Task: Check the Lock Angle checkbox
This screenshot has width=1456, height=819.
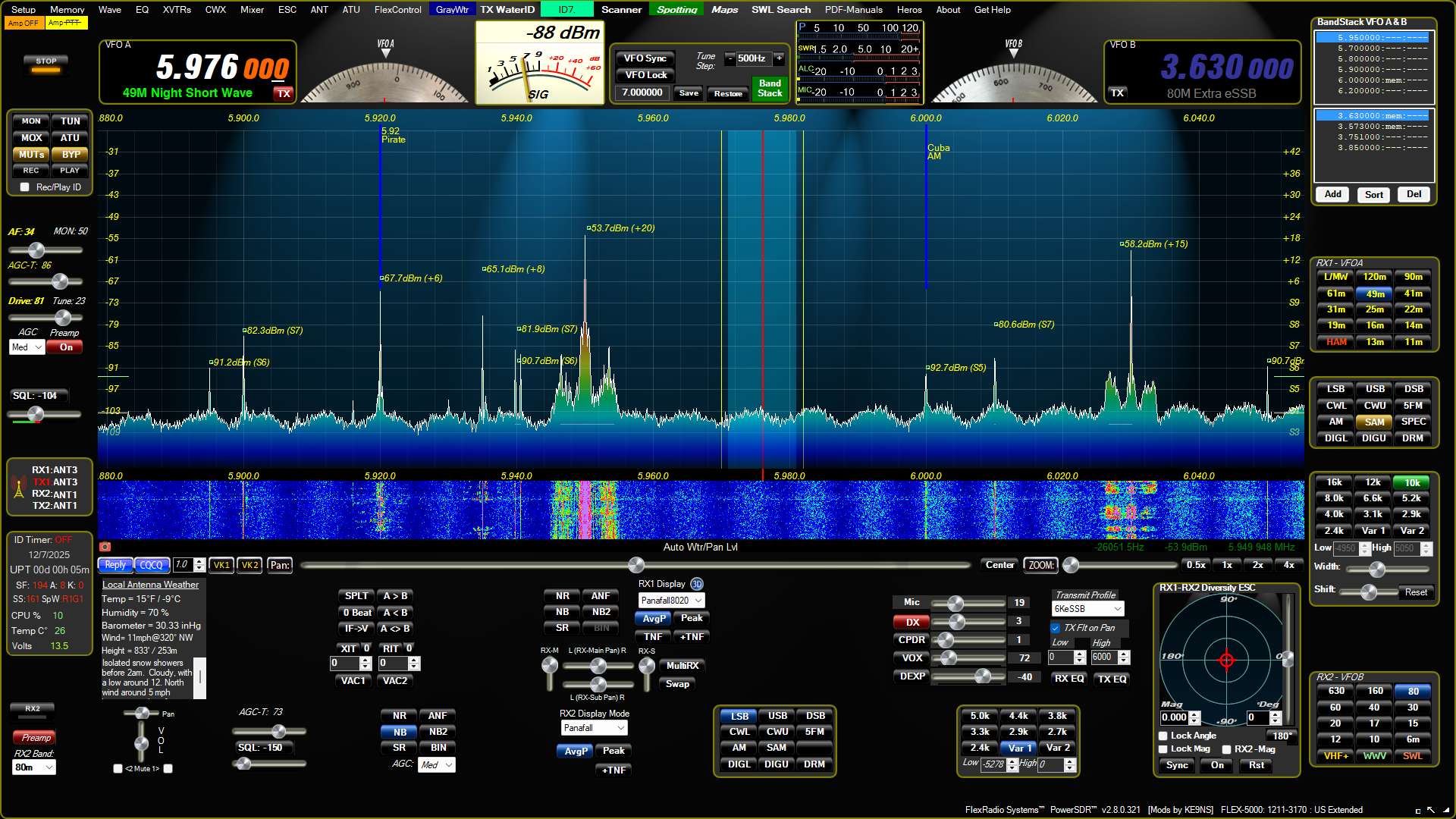Action: [1163, 736]
